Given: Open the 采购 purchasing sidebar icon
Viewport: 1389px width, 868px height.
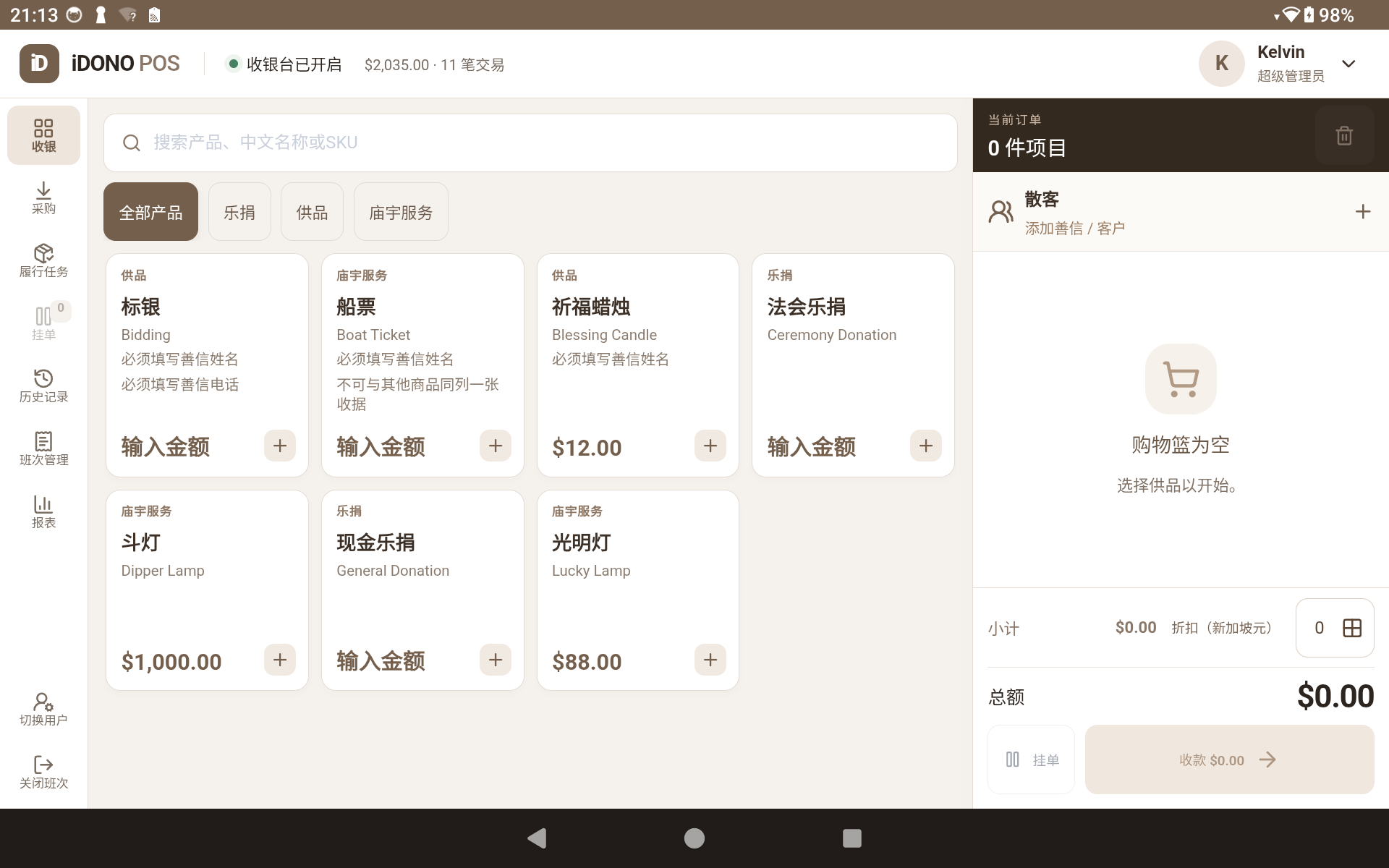Looking at the screenshot, I should (x=43, y=198).
